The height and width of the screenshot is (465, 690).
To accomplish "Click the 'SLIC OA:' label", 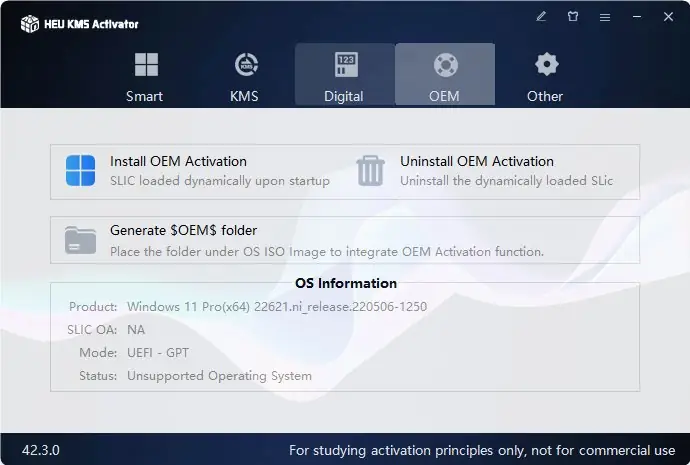I will [x=92, y=330].
